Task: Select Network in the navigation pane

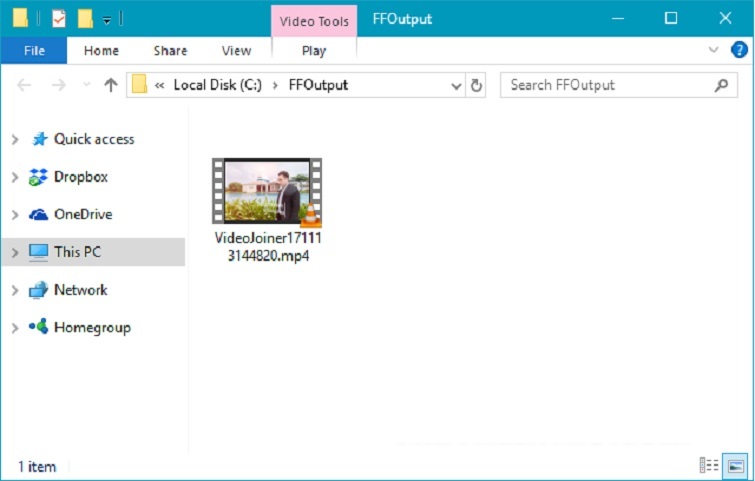Action: 80,290
